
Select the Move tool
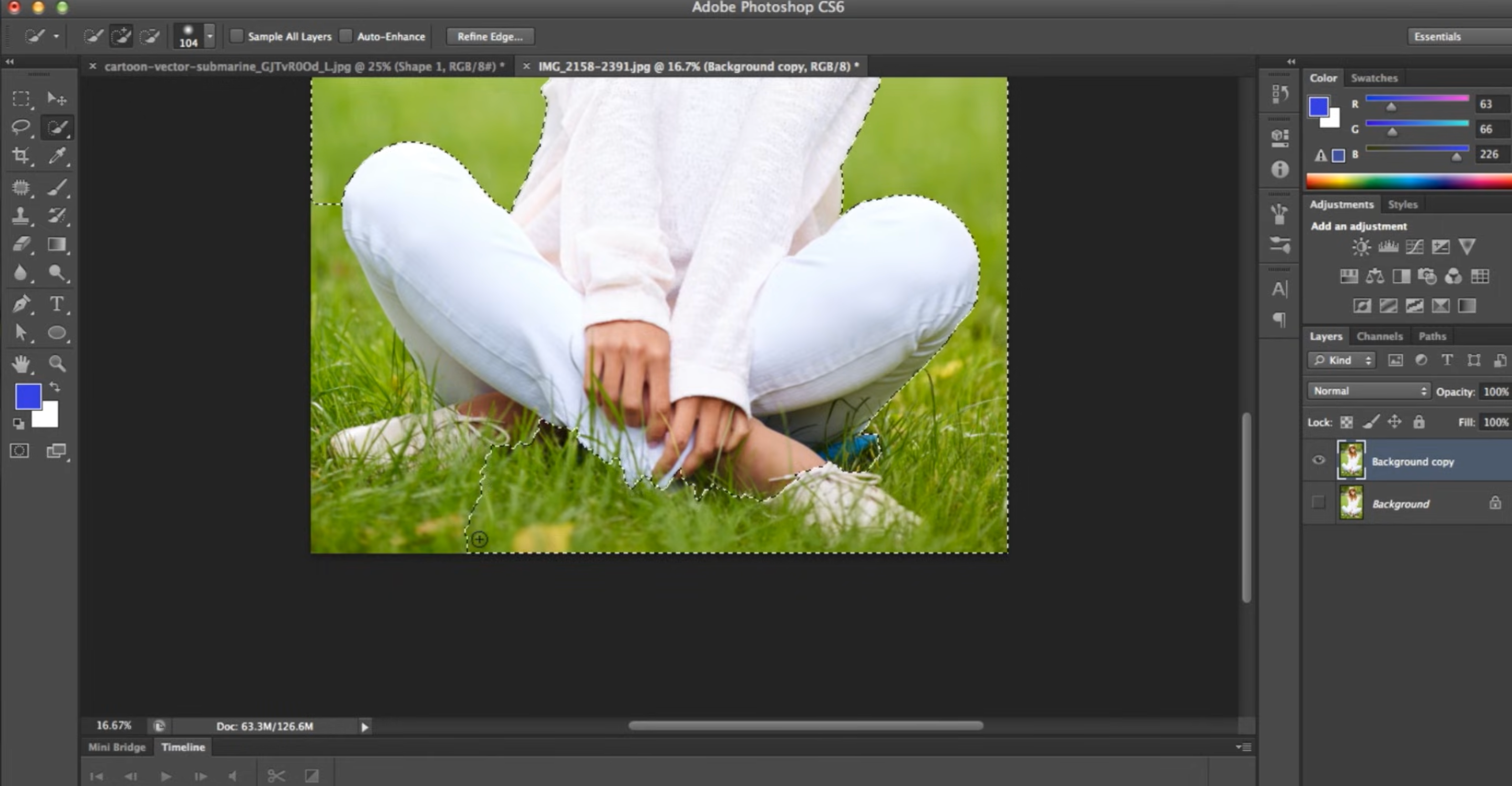coord(57,98)
